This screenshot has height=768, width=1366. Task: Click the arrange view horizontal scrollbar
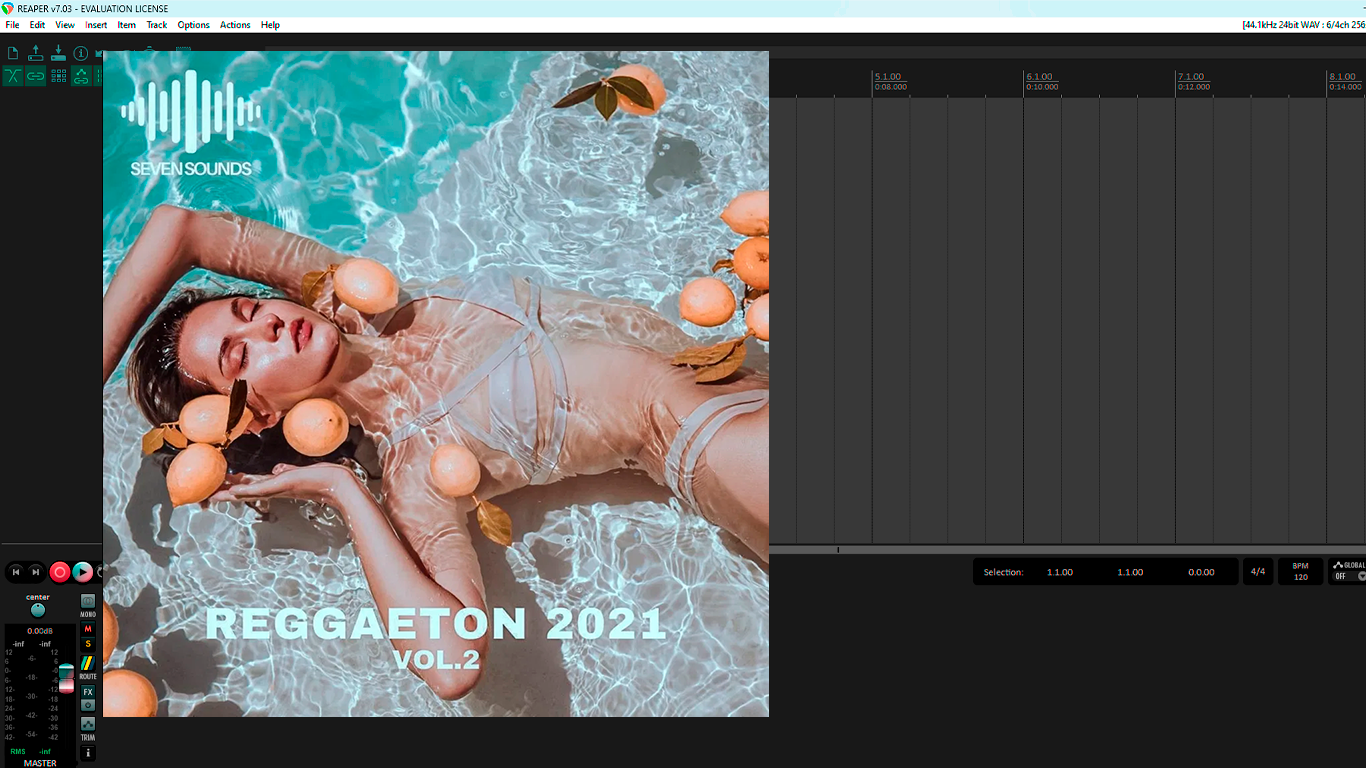point(1067,550)
